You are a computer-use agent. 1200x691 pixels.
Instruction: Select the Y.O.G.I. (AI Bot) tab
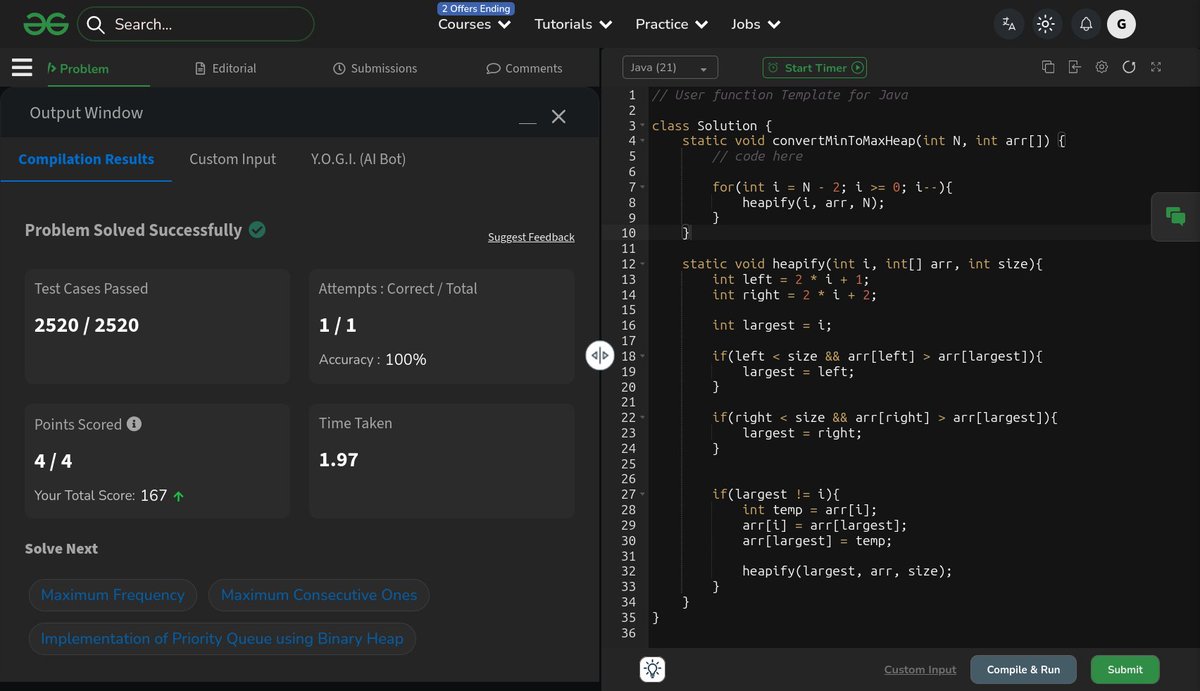358,159
